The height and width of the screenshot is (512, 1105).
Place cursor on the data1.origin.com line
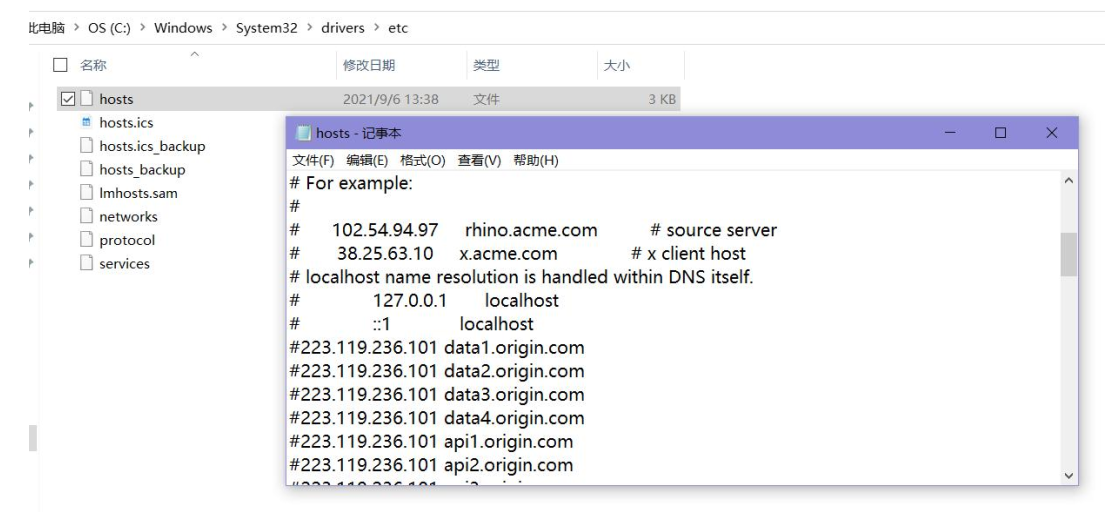tap(437, 347)
